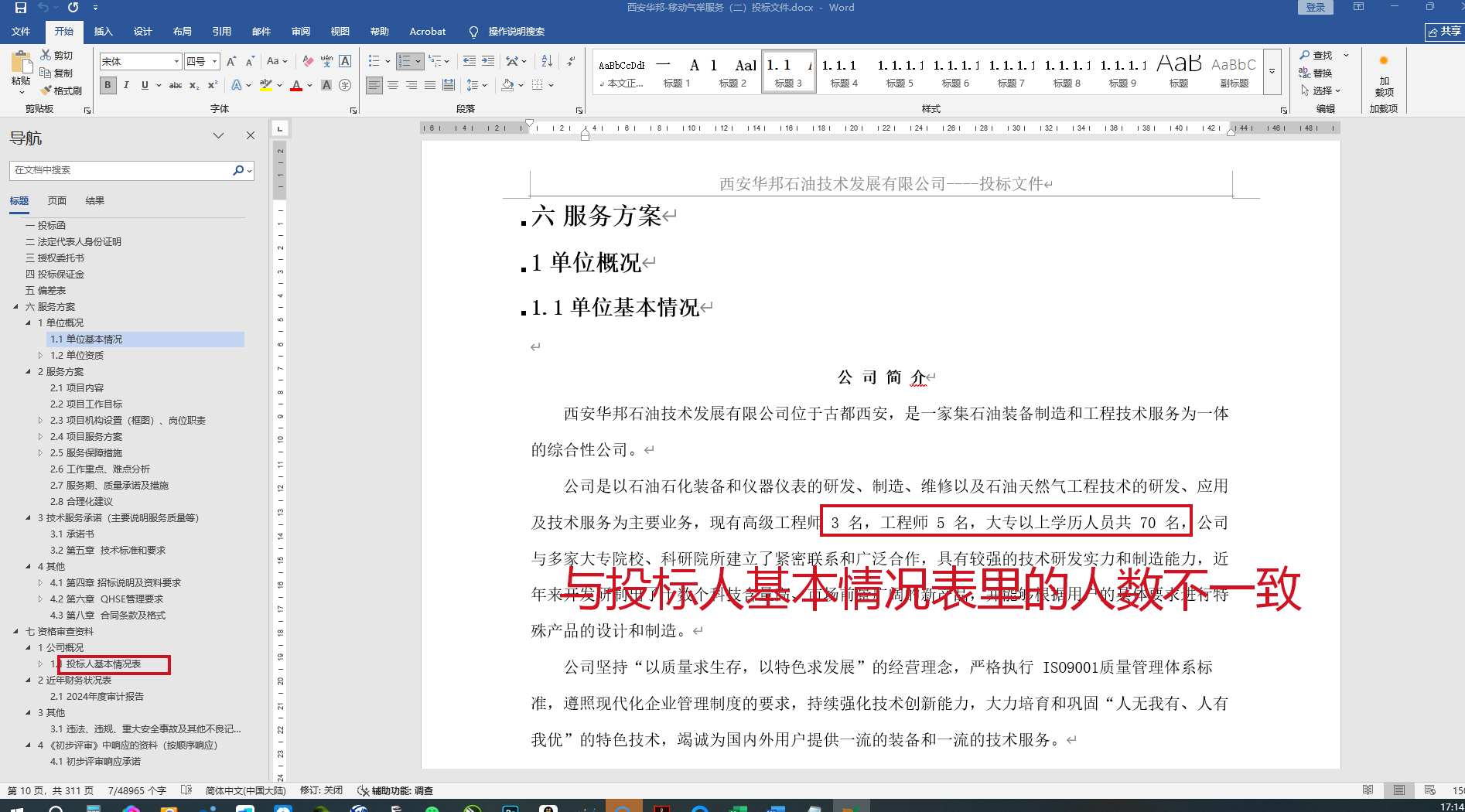Click Replace (替换)

1316,73
